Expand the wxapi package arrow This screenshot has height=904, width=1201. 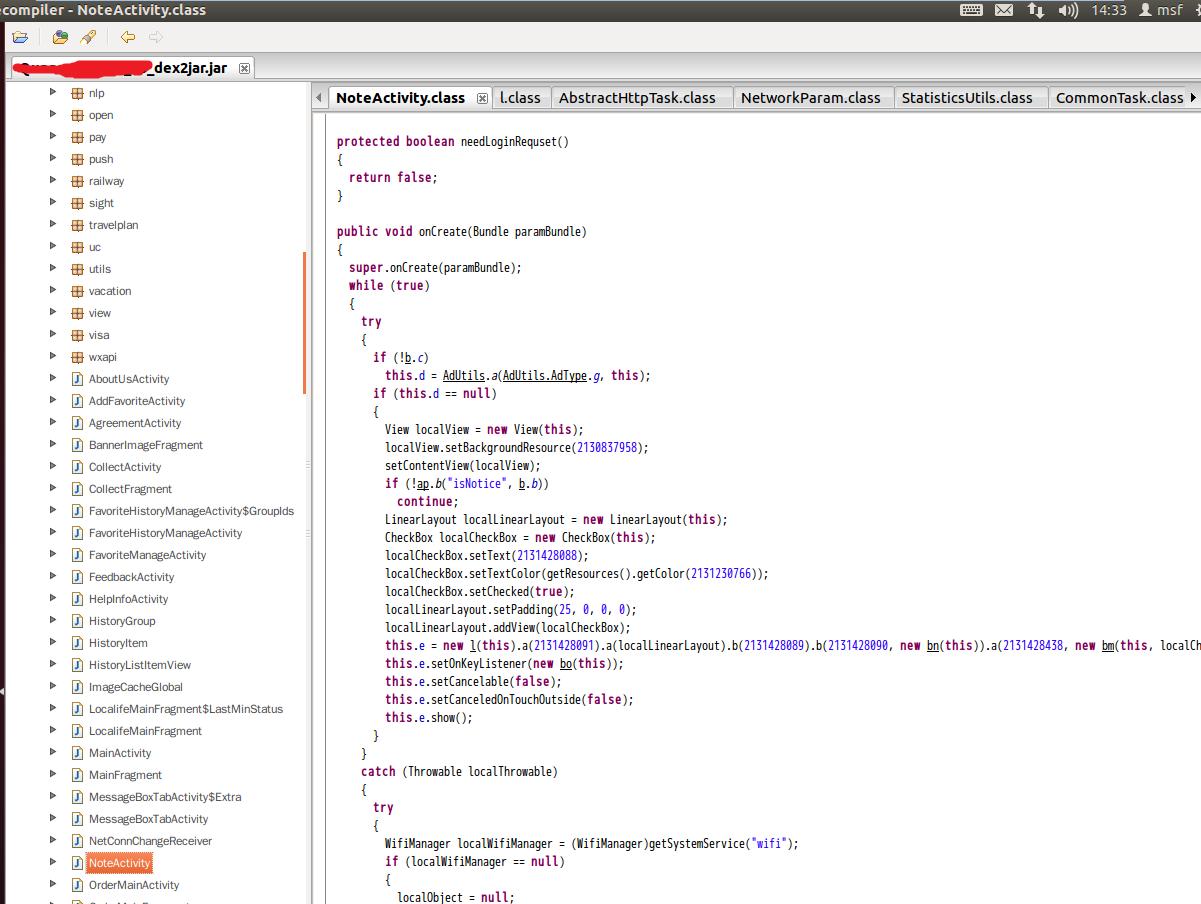(x=53, y=357)
